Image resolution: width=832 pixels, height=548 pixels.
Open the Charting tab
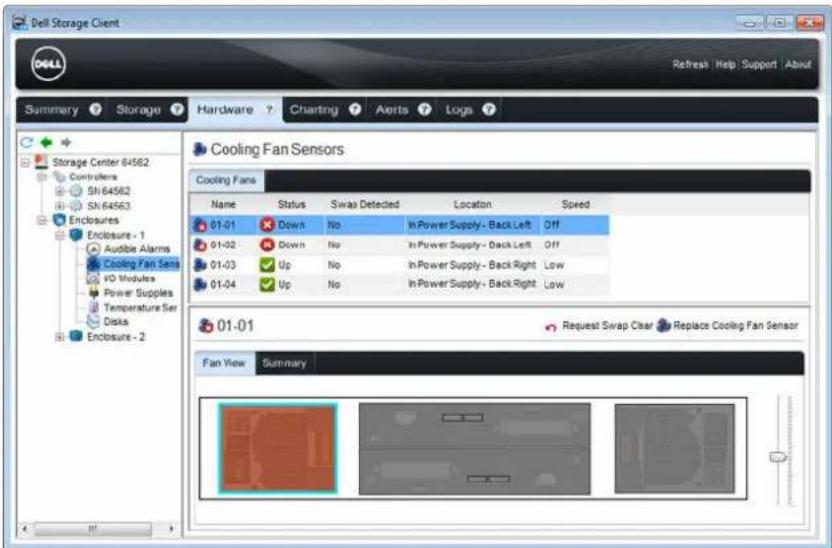314,109
